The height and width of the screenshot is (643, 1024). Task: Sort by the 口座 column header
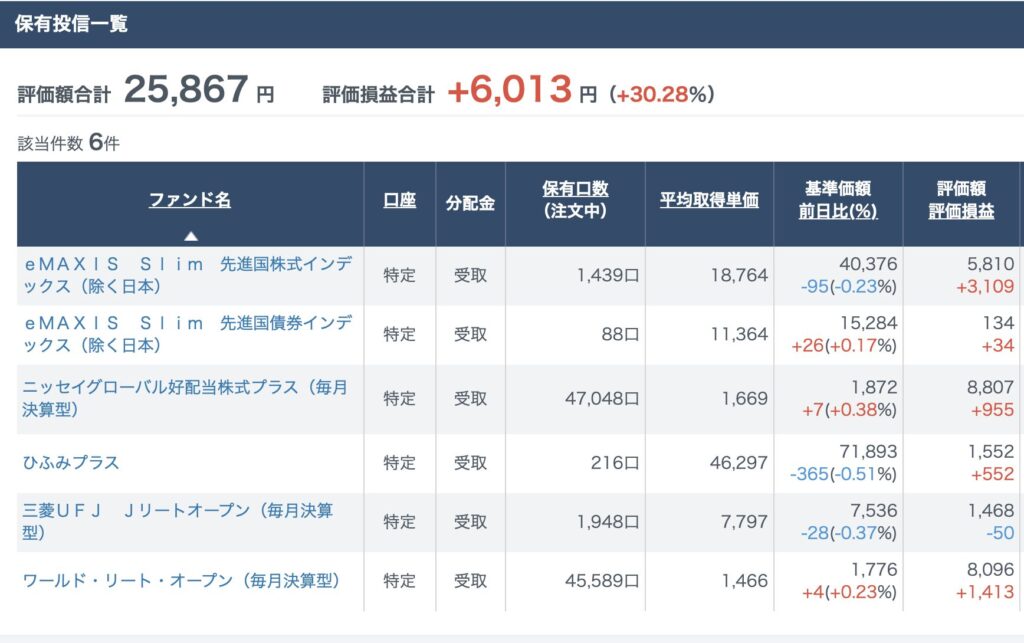pos(399,200)
